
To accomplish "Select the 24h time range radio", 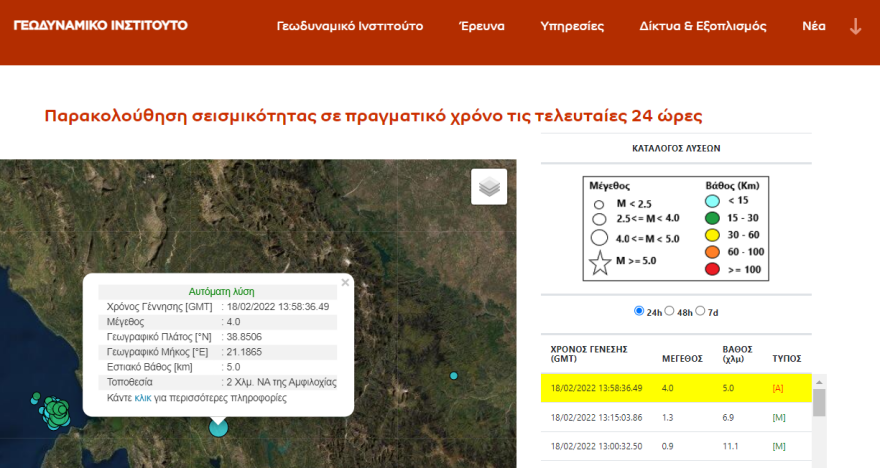I will [639, 311].
